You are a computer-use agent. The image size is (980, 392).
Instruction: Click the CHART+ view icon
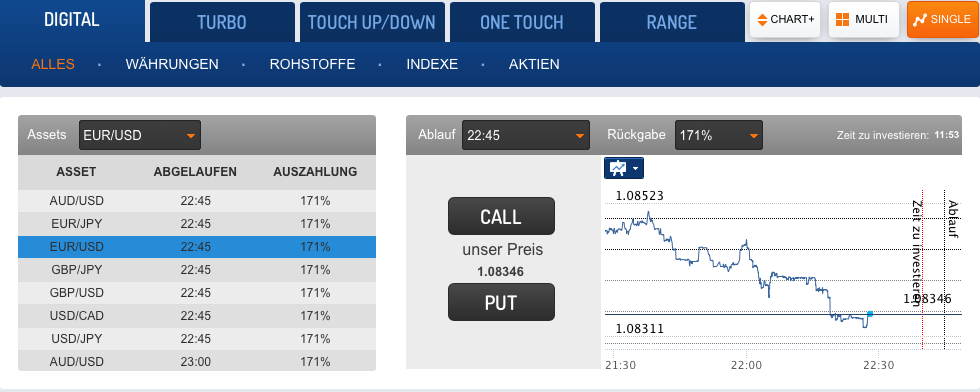click(x=761, y=19)
